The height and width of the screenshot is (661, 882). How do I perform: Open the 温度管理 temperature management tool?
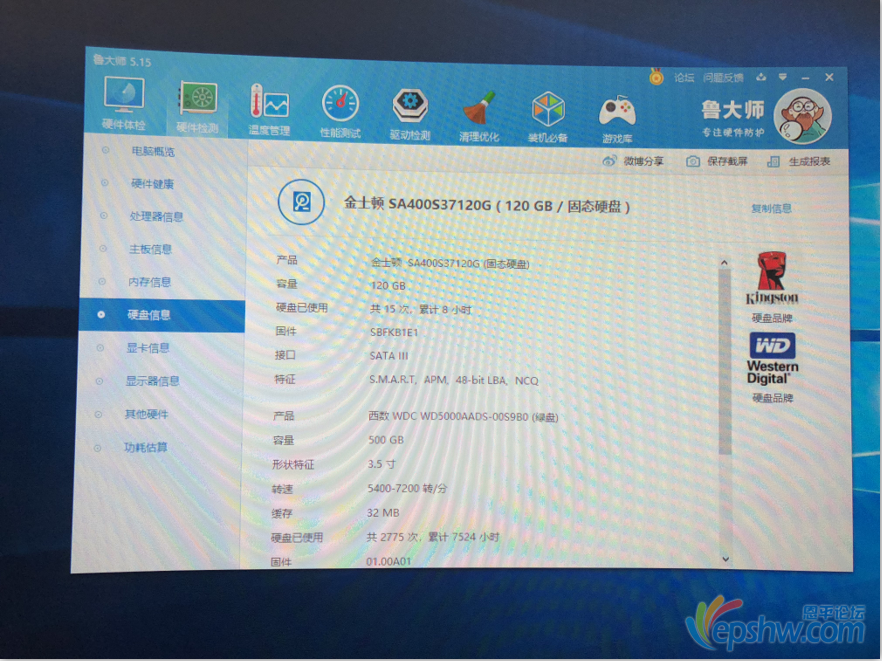(269, 110)
